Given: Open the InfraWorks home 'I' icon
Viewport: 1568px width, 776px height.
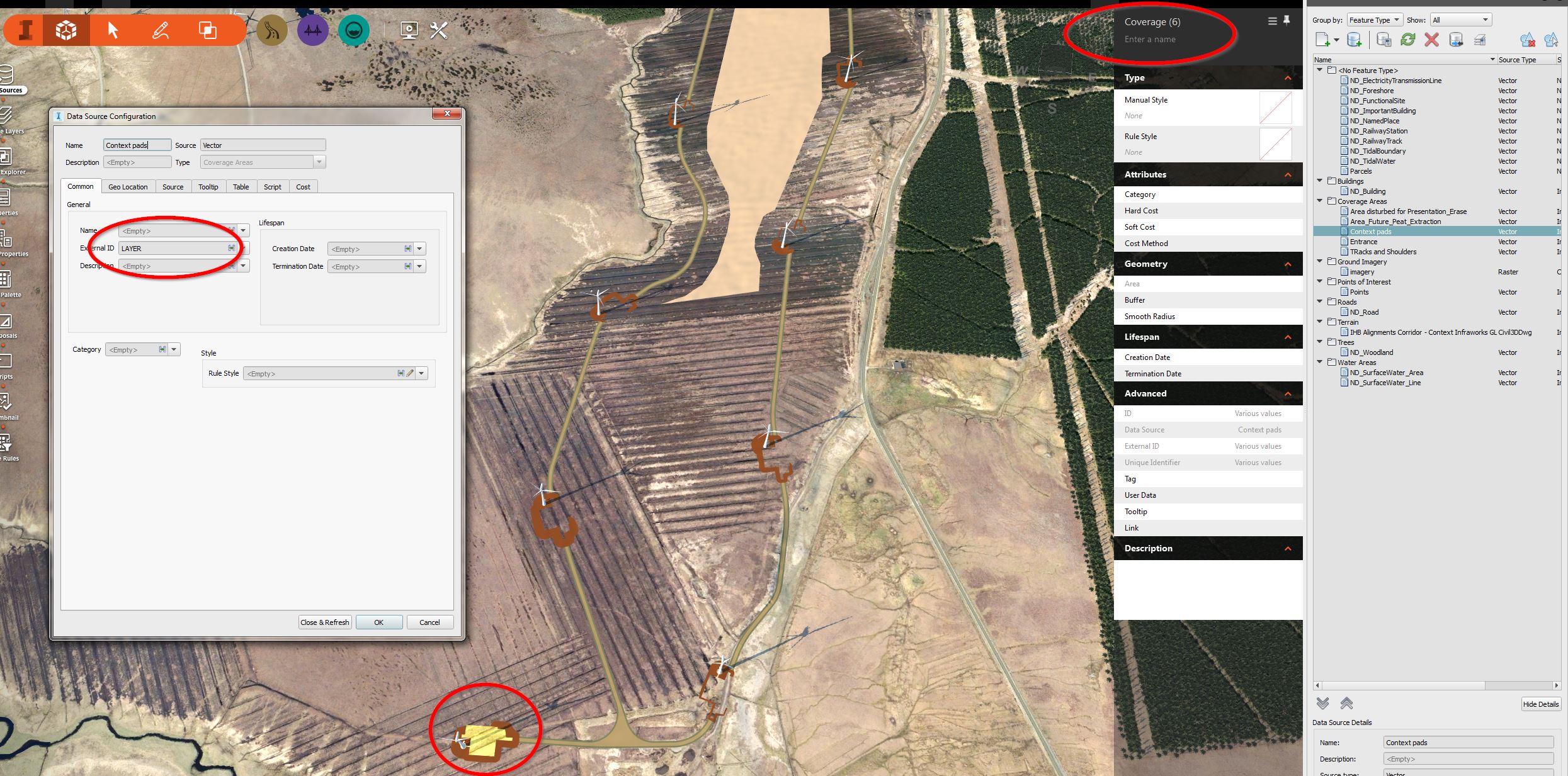Looking at the screenshot, I should point(26,30).
